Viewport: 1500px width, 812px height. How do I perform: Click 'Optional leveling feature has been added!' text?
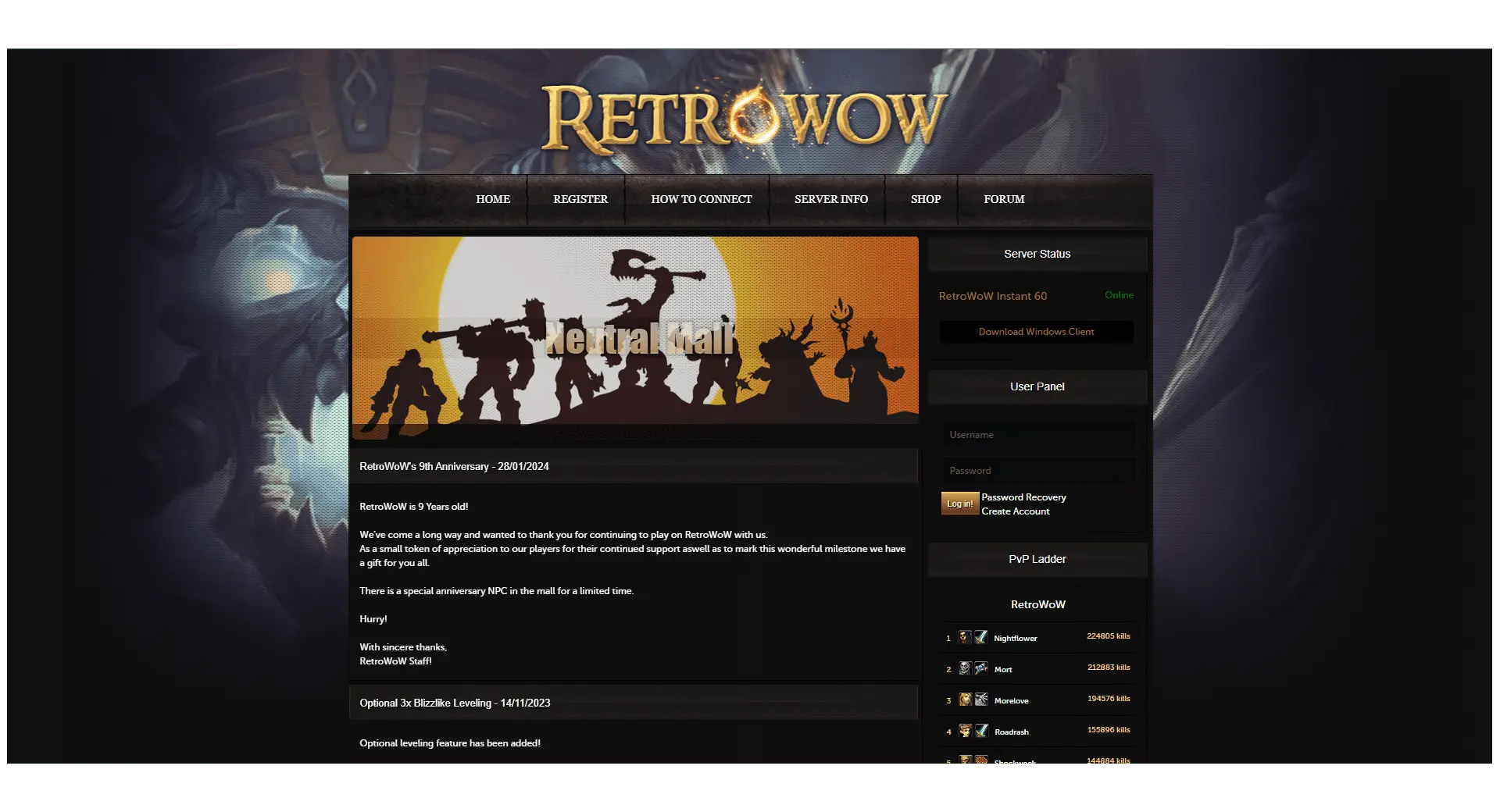pyautogui.click(x=449, y=743)
